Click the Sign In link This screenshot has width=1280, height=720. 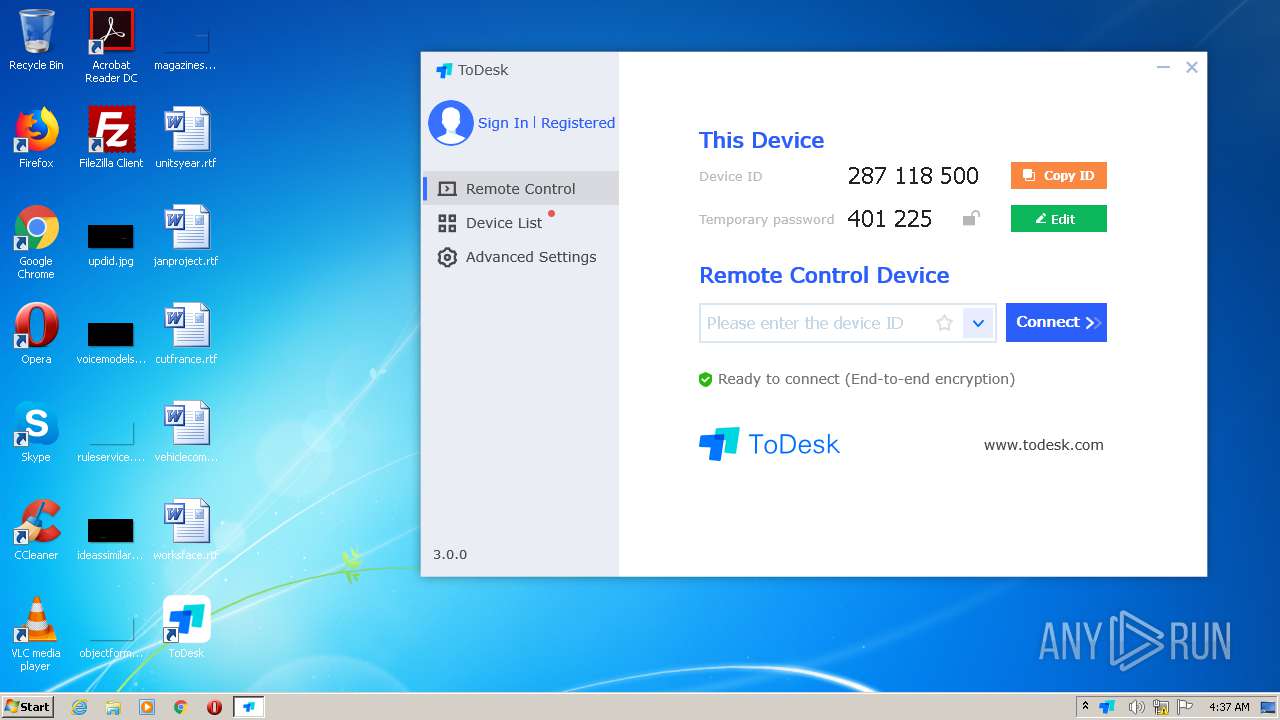point(503,123)
